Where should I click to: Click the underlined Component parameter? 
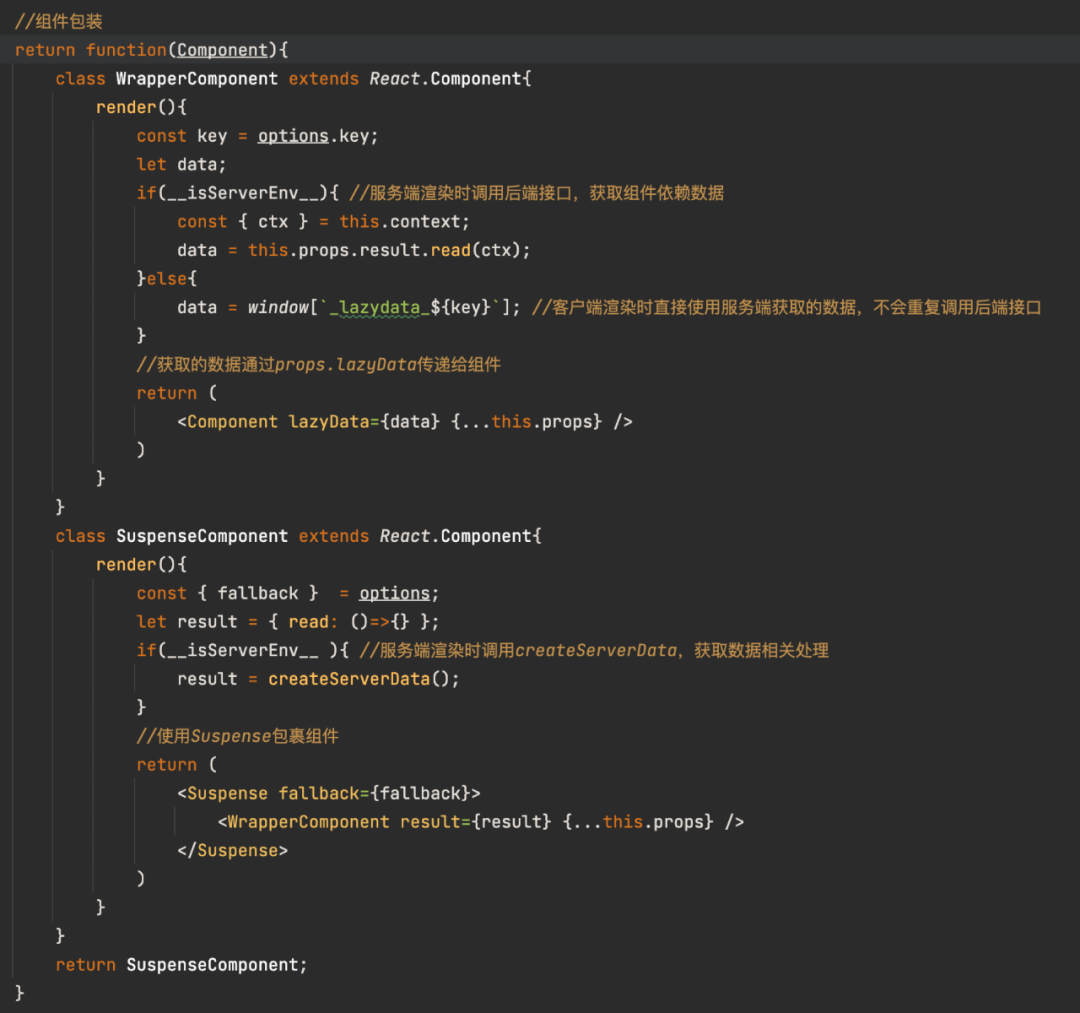coord(222,50)
